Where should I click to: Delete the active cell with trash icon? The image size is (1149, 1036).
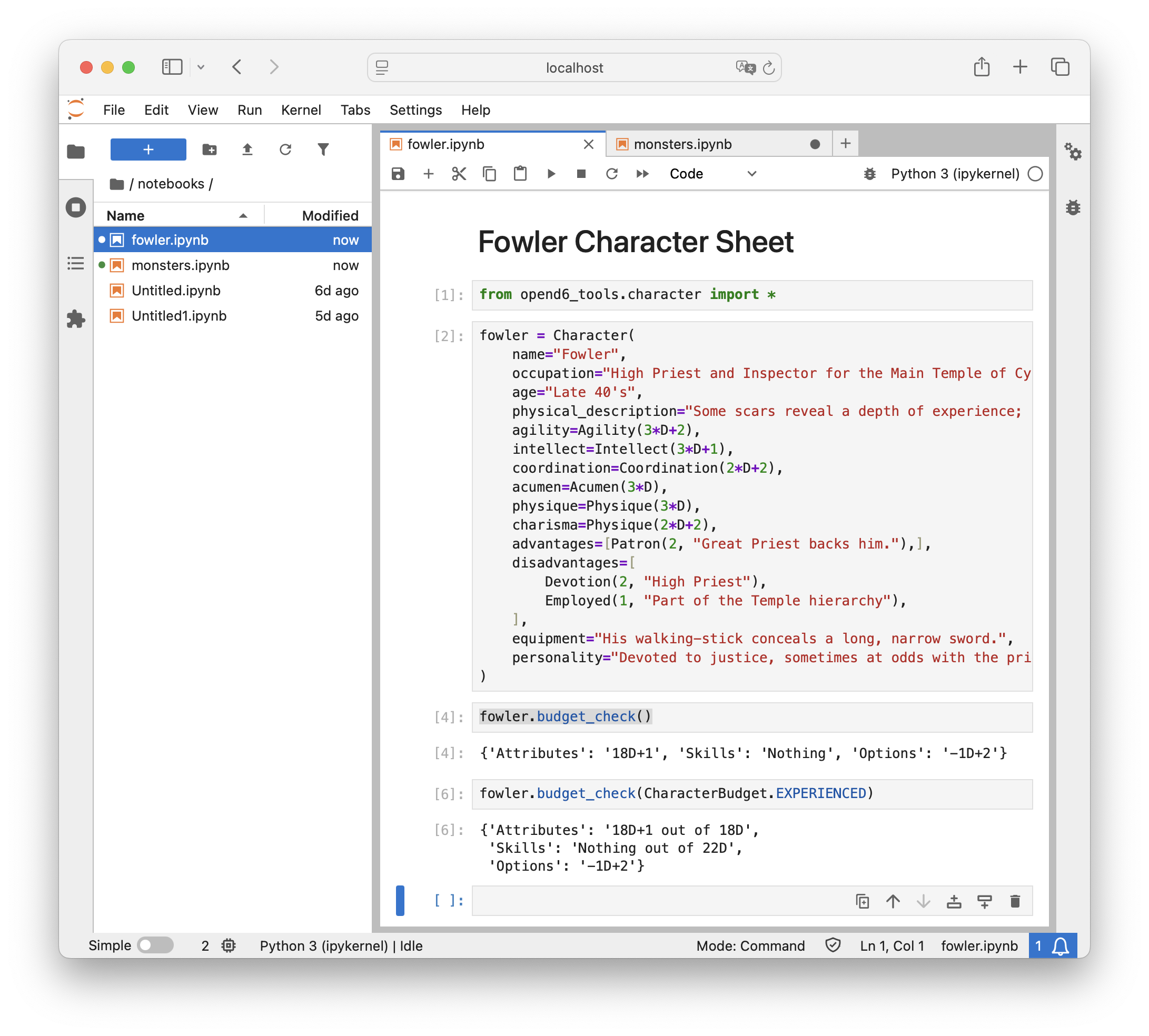[1015, 901]
